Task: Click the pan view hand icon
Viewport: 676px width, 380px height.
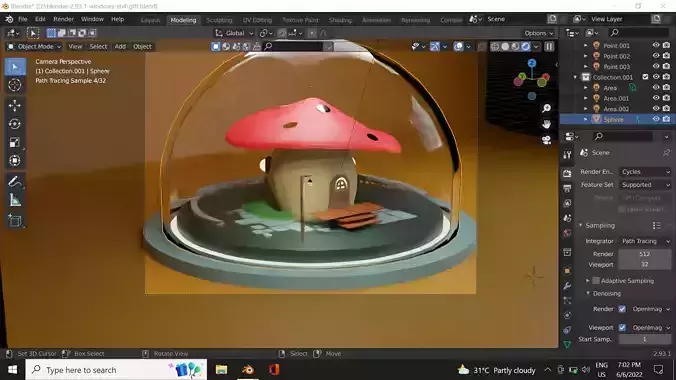Action: point(546,124)
